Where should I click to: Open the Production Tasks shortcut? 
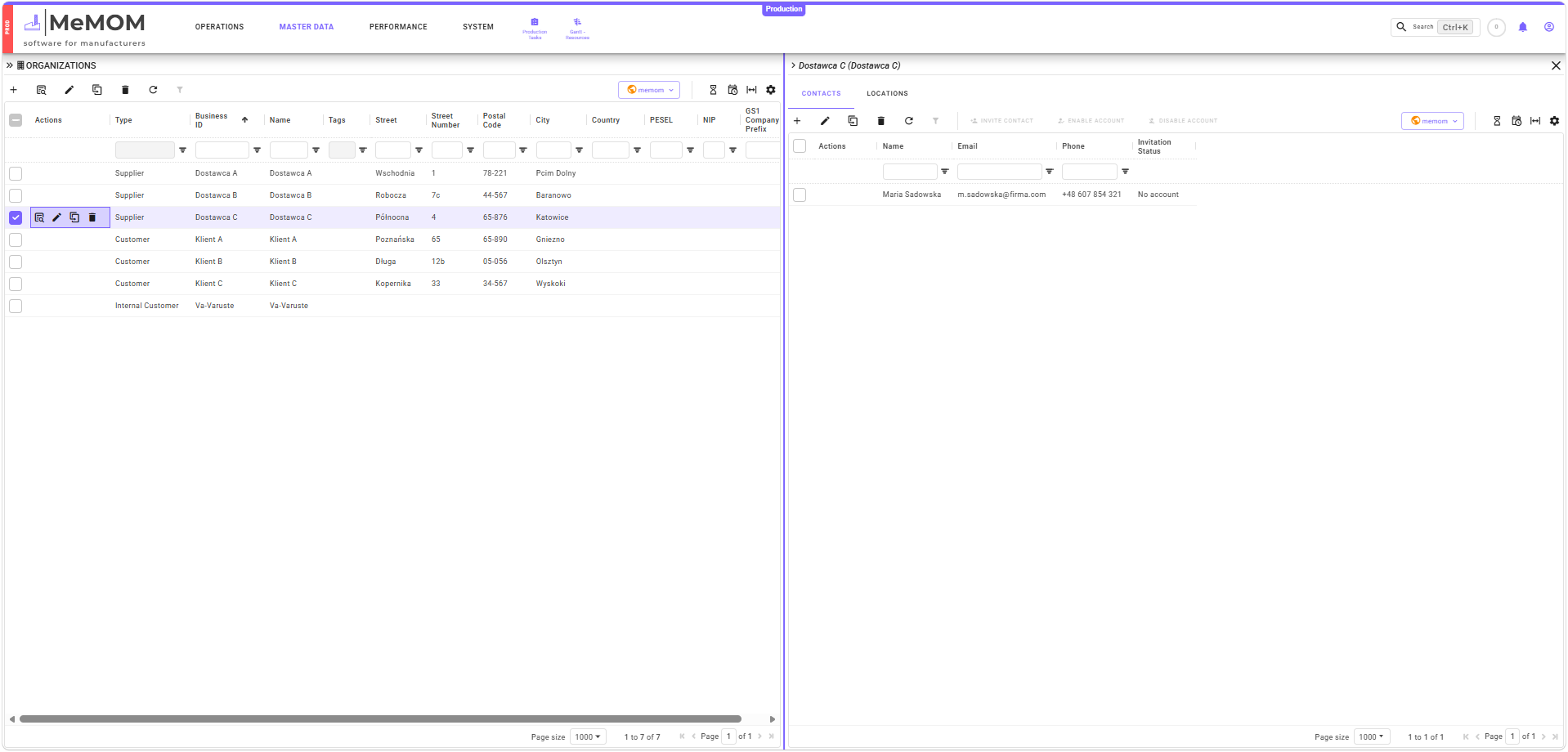(535, 28)
